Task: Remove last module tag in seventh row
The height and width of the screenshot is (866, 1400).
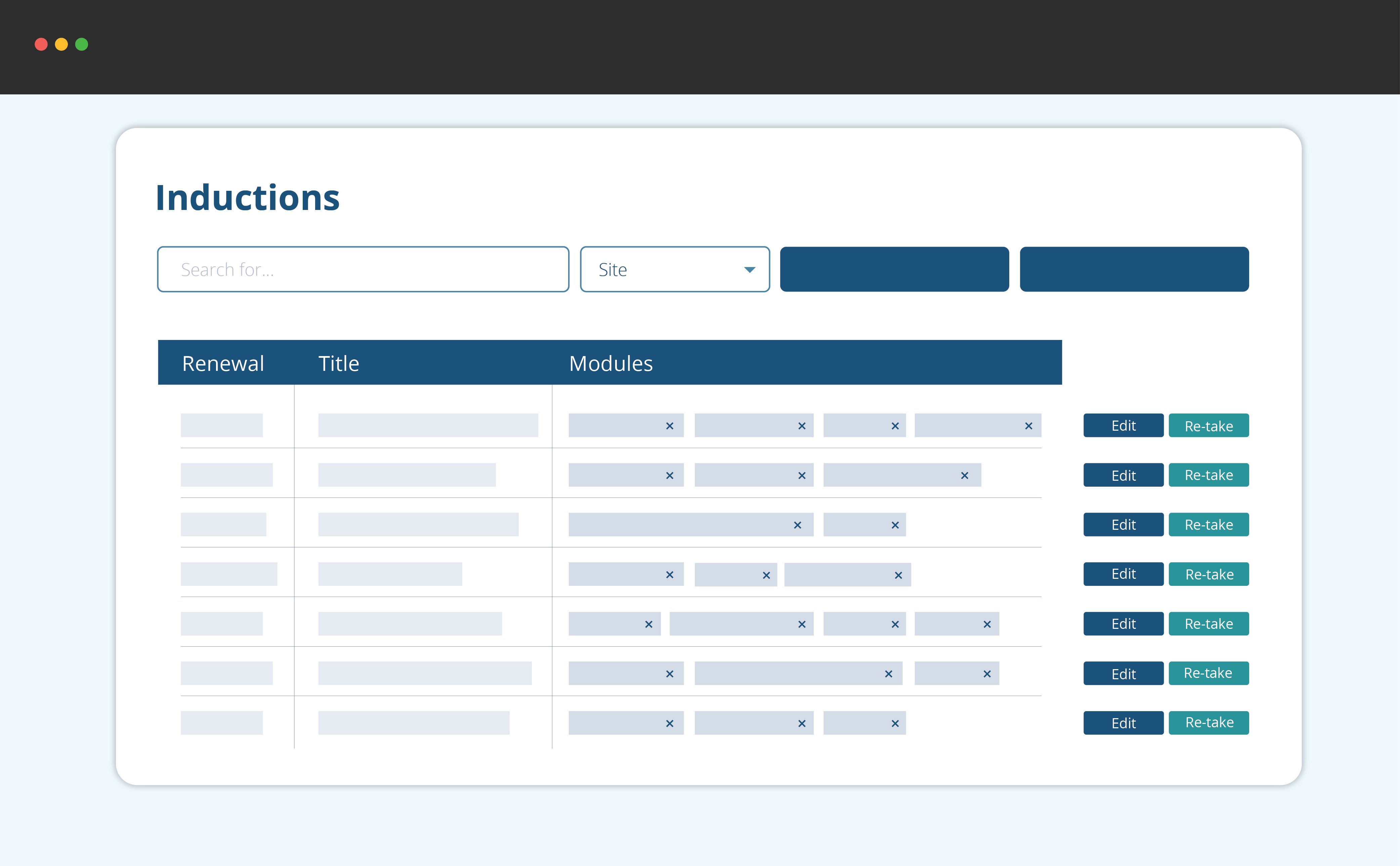Action: pos(895,724)
